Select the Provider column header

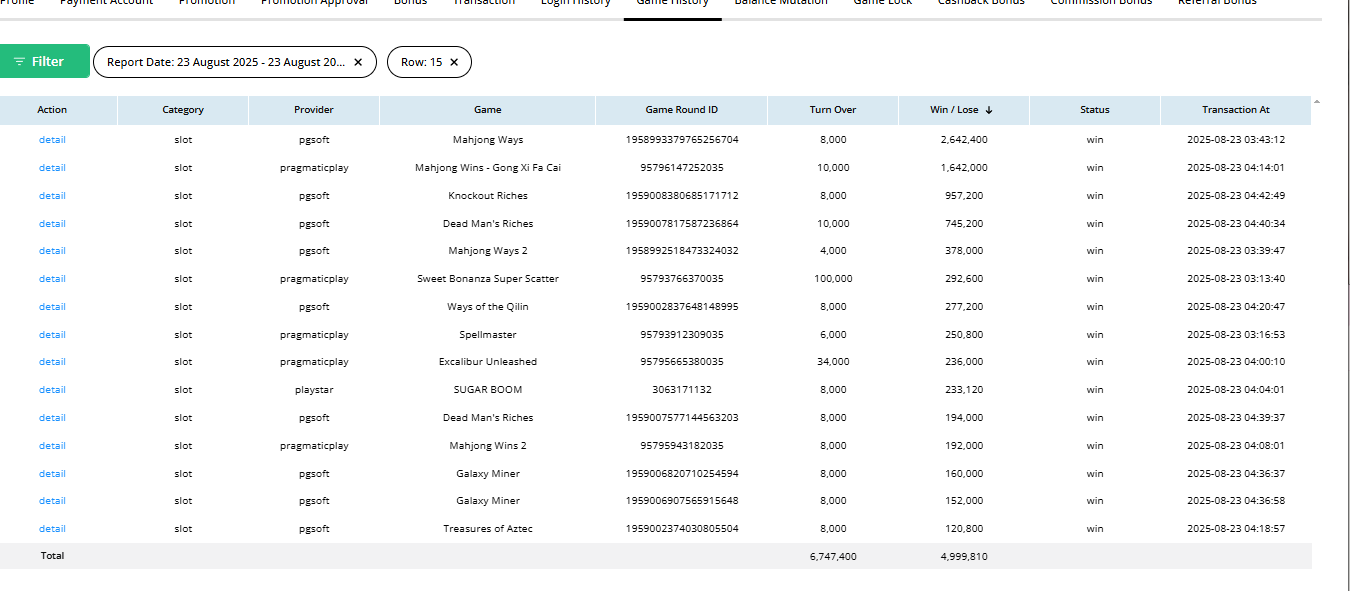click(x=314, y=110)
